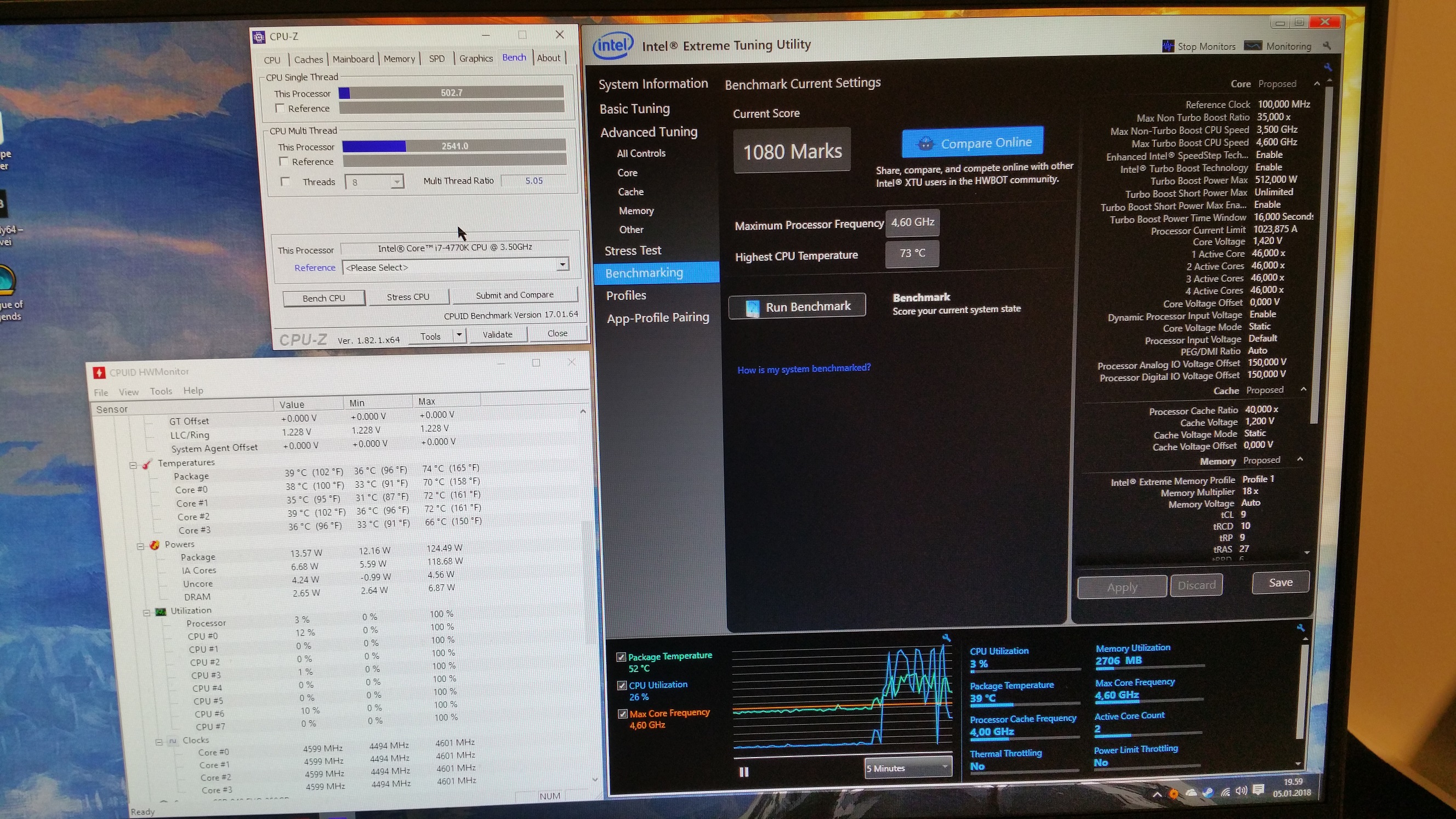1456x819 pixels.
Task: Open the Tools menu in HWMonitor
Action: [161, 391]
